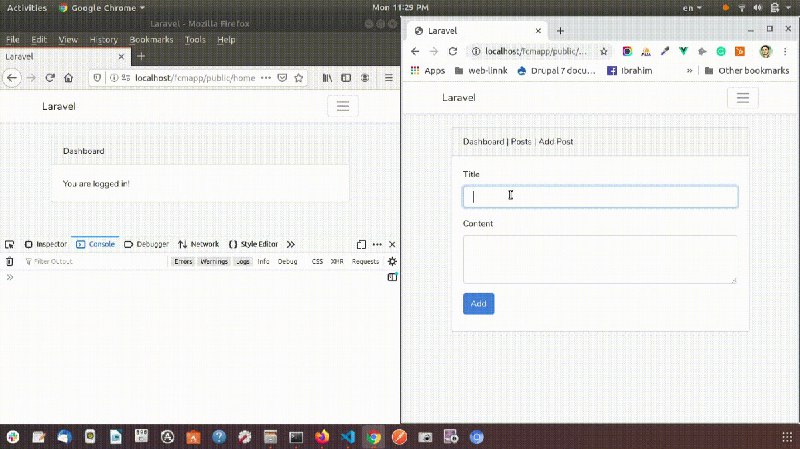Go back in the Chrome window

(415, 51)
